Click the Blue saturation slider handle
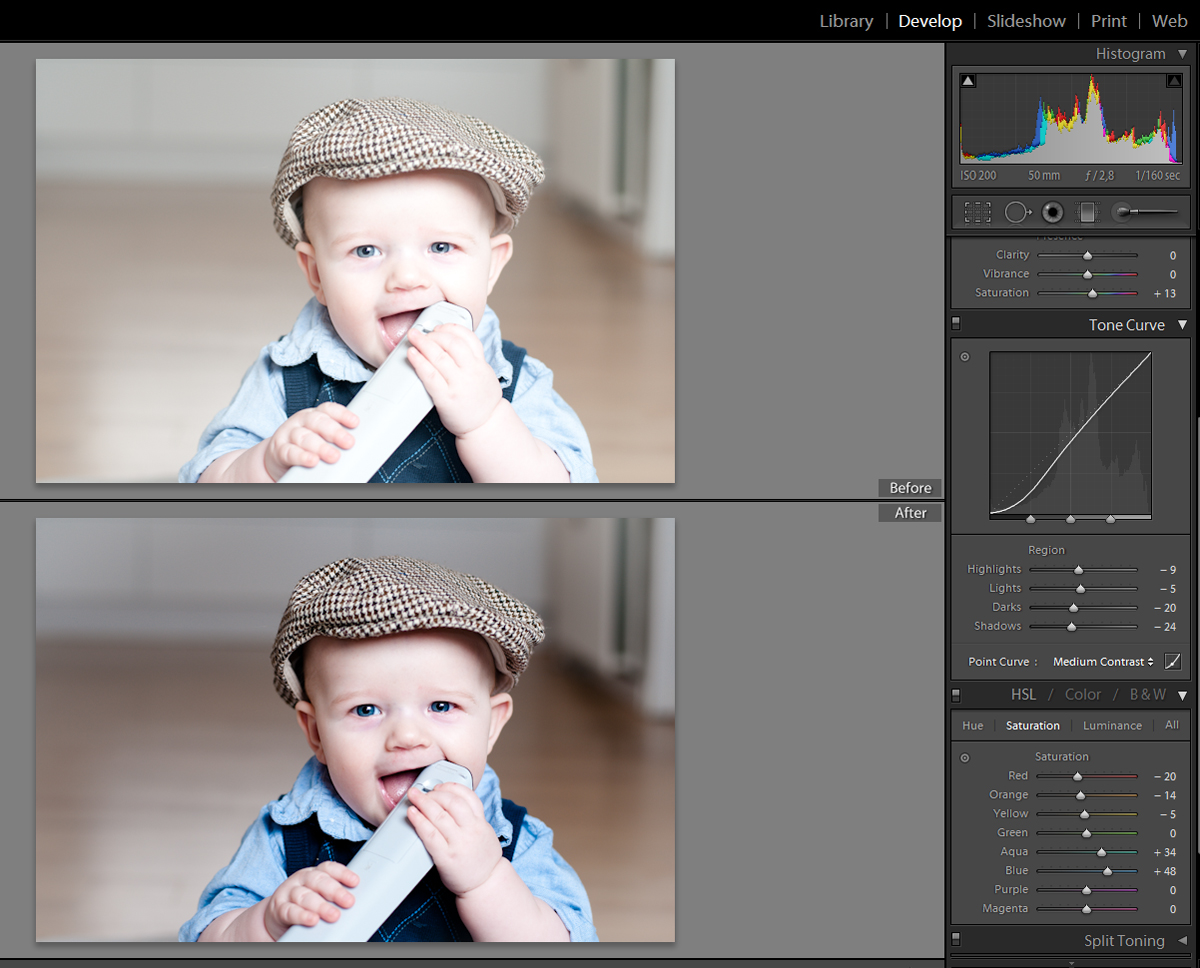 coord(1107,871)
